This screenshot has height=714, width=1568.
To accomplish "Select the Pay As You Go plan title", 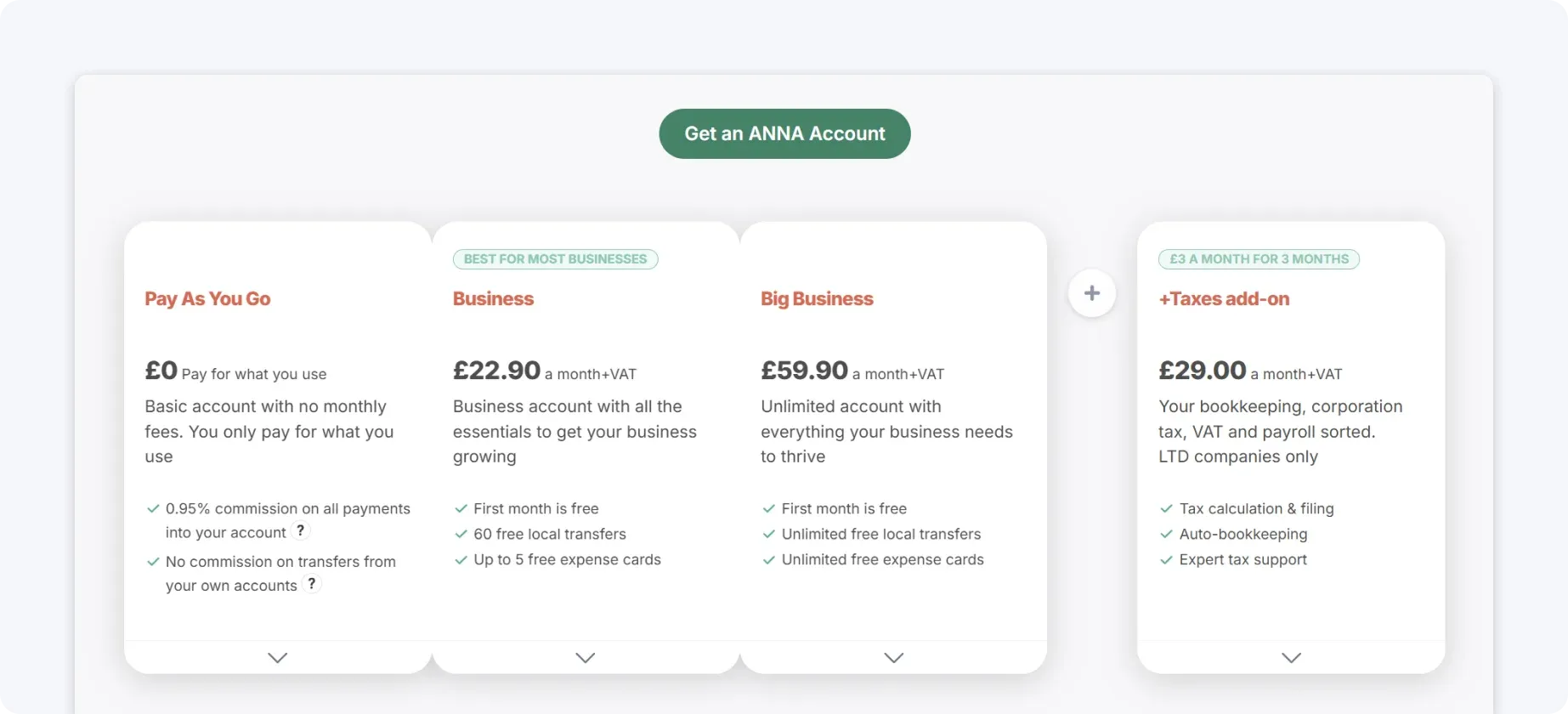I will (207, 298).
